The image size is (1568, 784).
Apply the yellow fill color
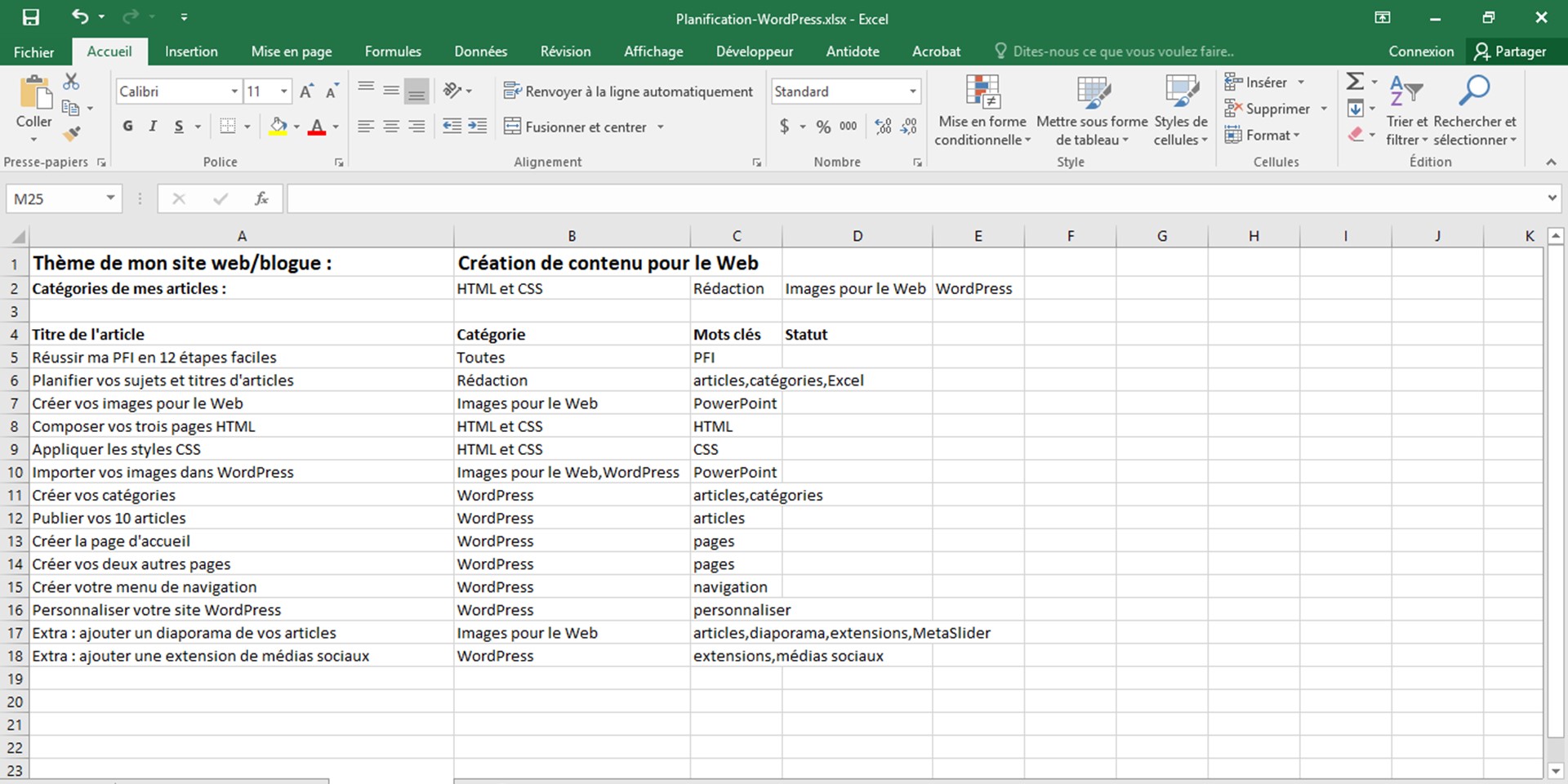click(x=278, y=127)
